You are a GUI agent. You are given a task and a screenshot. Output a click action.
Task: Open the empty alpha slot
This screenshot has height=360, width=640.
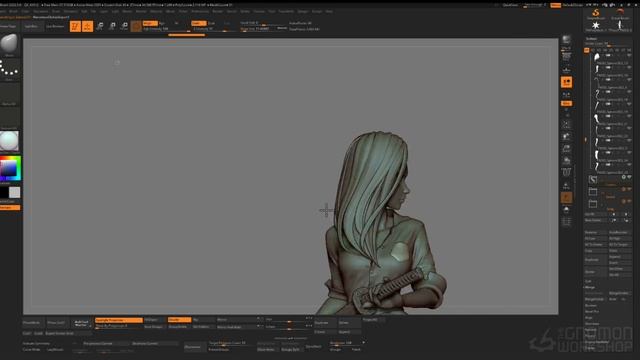pos(9,94)
